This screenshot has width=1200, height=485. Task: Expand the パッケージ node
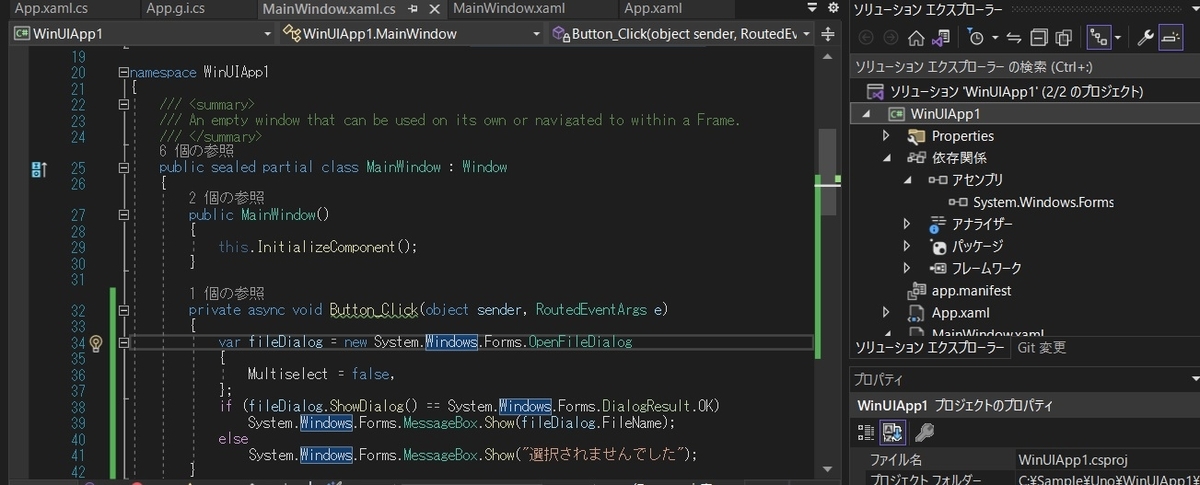pyautogui.click(x=907, y=246)
